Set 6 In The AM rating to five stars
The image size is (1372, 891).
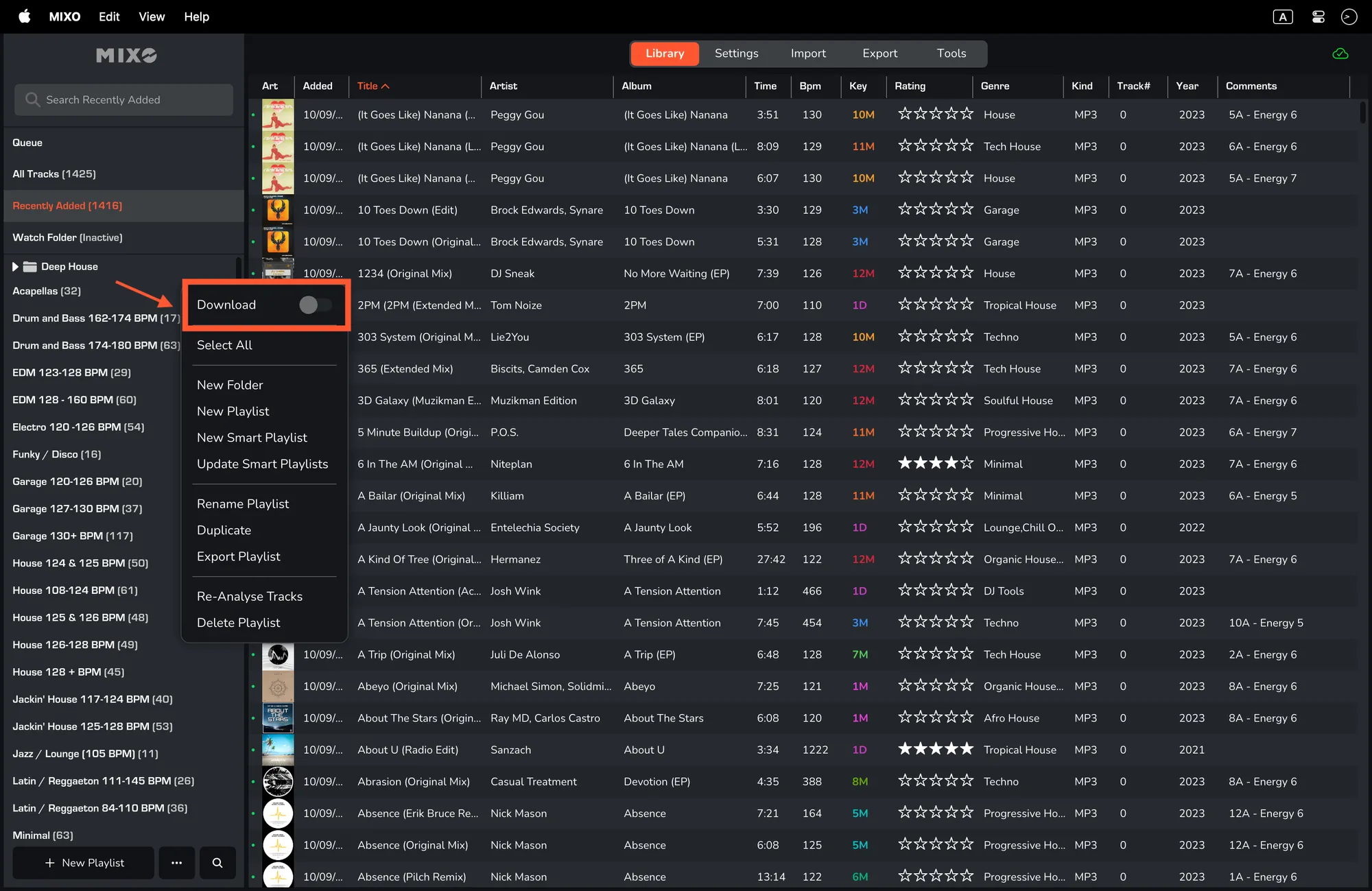coord(967,464)
